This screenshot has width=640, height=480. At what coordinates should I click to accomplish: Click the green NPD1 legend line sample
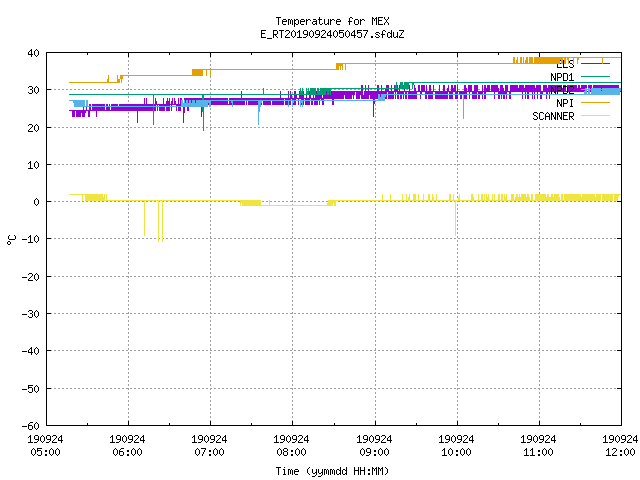(595, 76)
